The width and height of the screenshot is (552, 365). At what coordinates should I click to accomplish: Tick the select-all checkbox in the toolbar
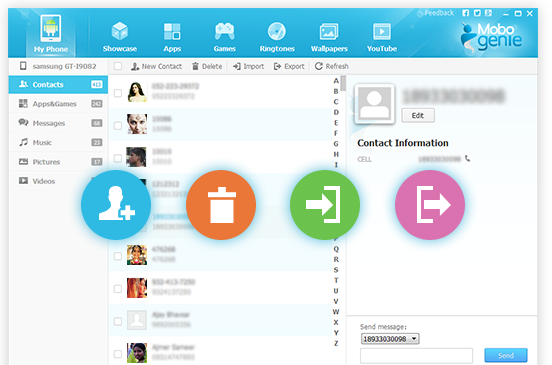click(x=118, y=66)
